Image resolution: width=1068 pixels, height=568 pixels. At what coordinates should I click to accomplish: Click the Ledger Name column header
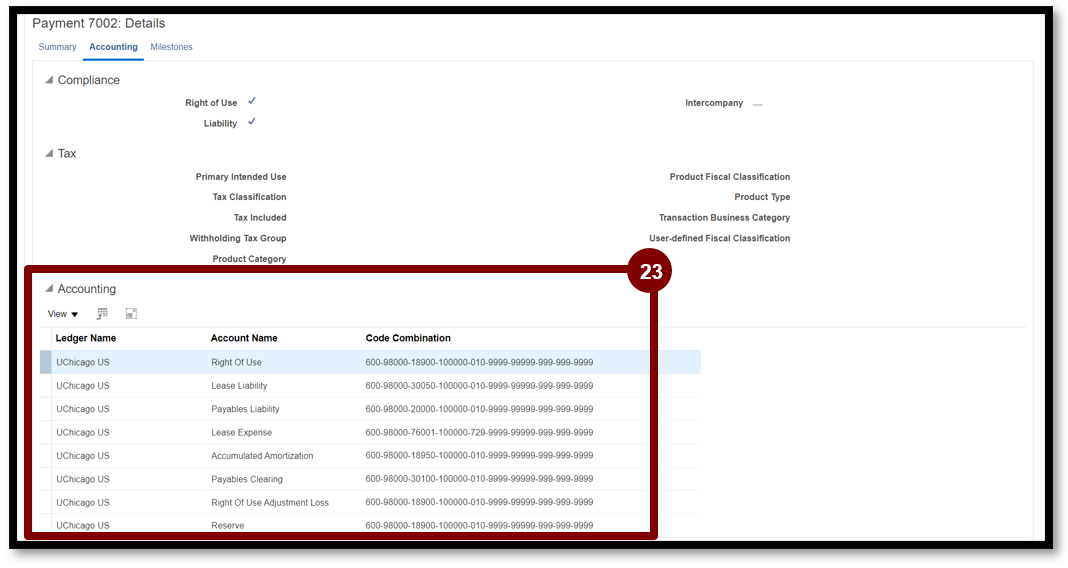pyautogui.click(x=86, y=338)
